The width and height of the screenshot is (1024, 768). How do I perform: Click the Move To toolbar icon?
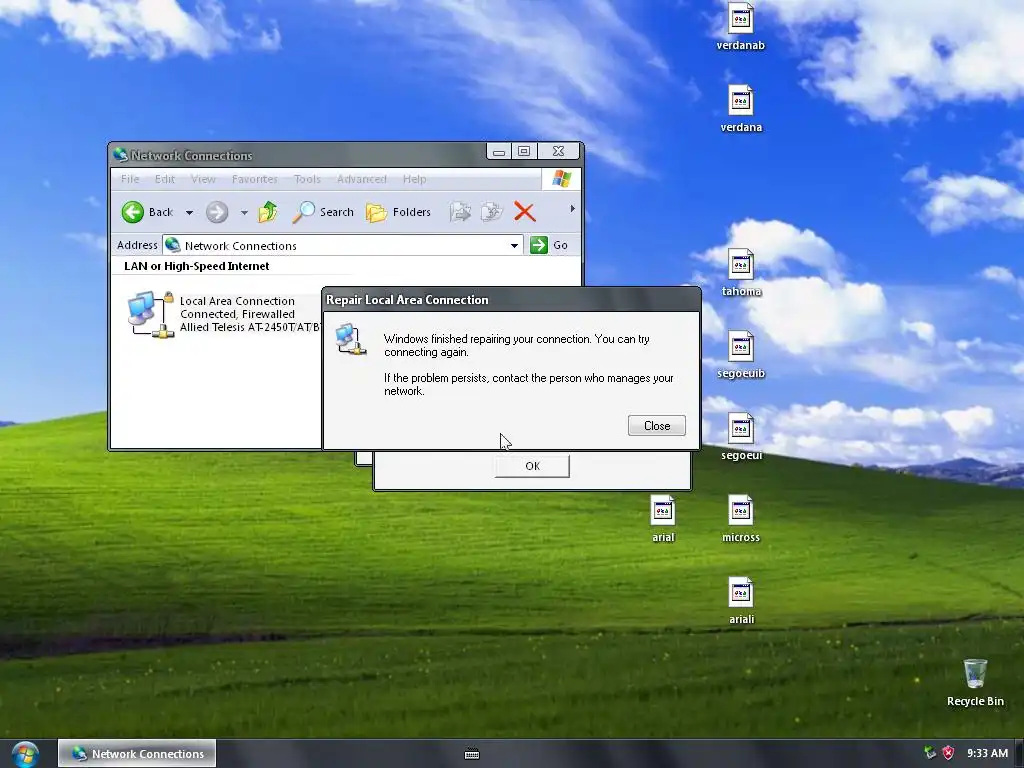tap(460, 212)
